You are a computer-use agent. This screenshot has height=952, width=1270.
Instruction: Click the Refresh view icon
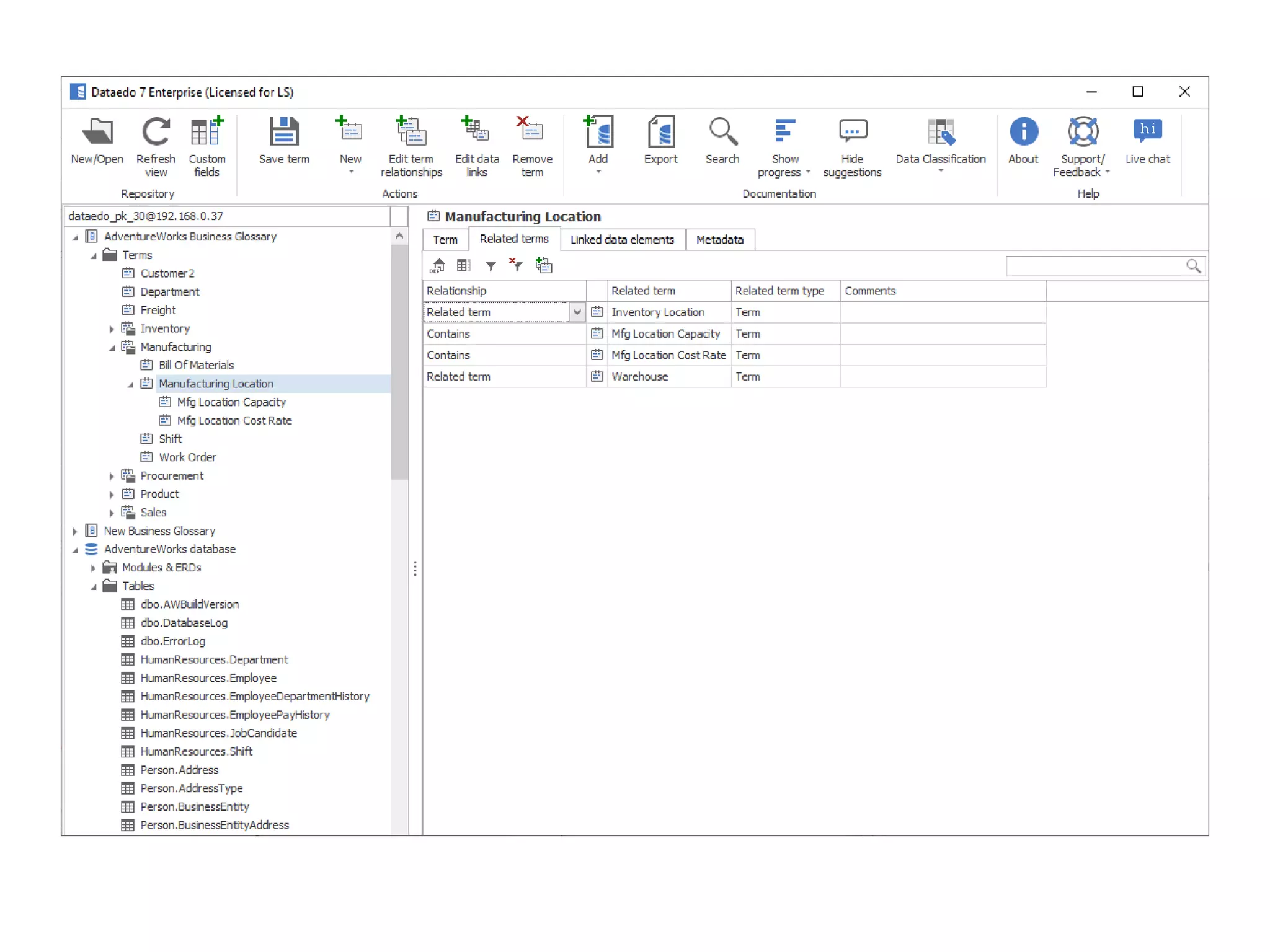[x=156, y=132]
